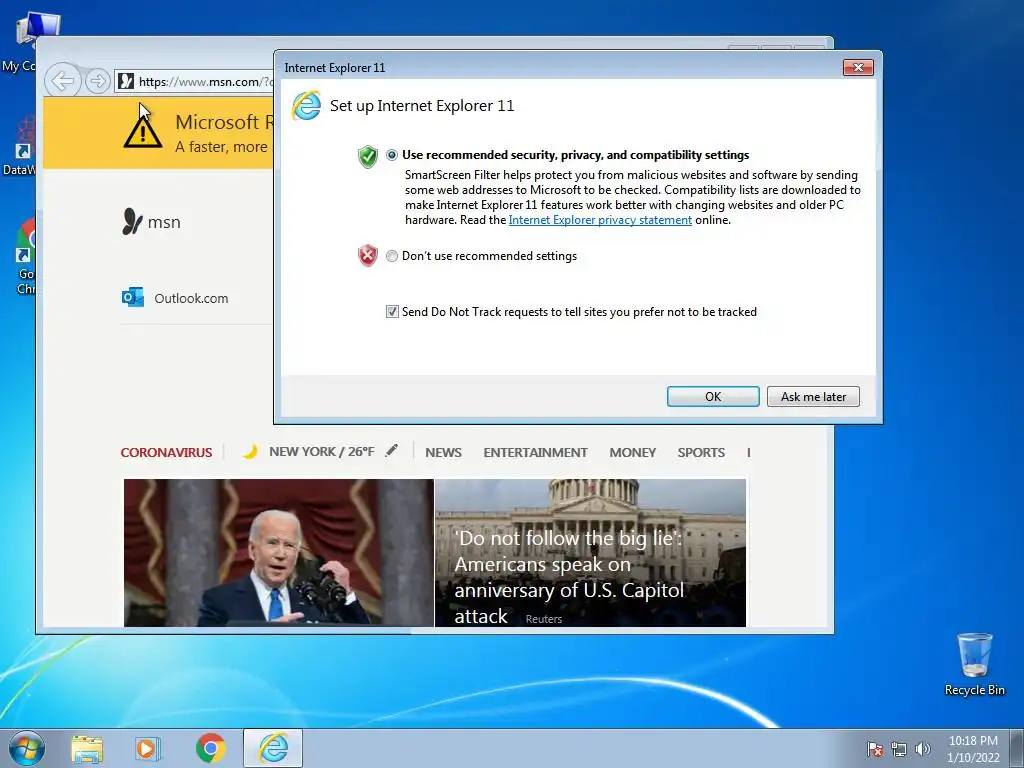Click the MSN site icon in address bar
1024x768 pixels.
pos(126,82)
